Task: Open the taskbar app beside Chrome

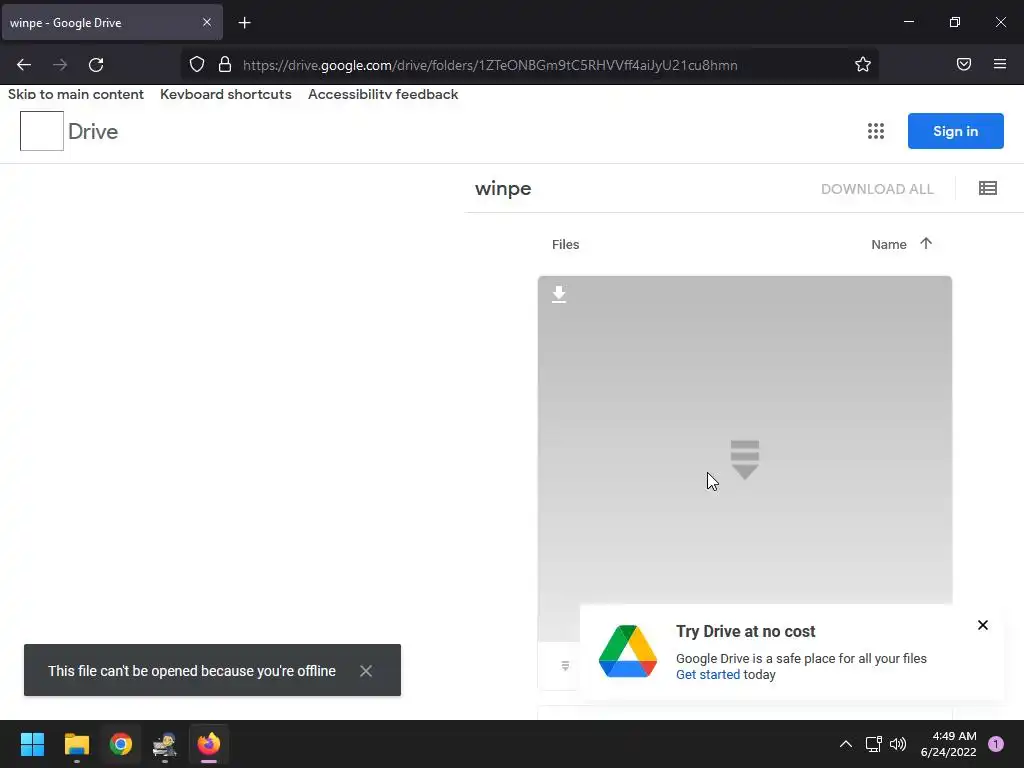Action: [x=165, y=744]
